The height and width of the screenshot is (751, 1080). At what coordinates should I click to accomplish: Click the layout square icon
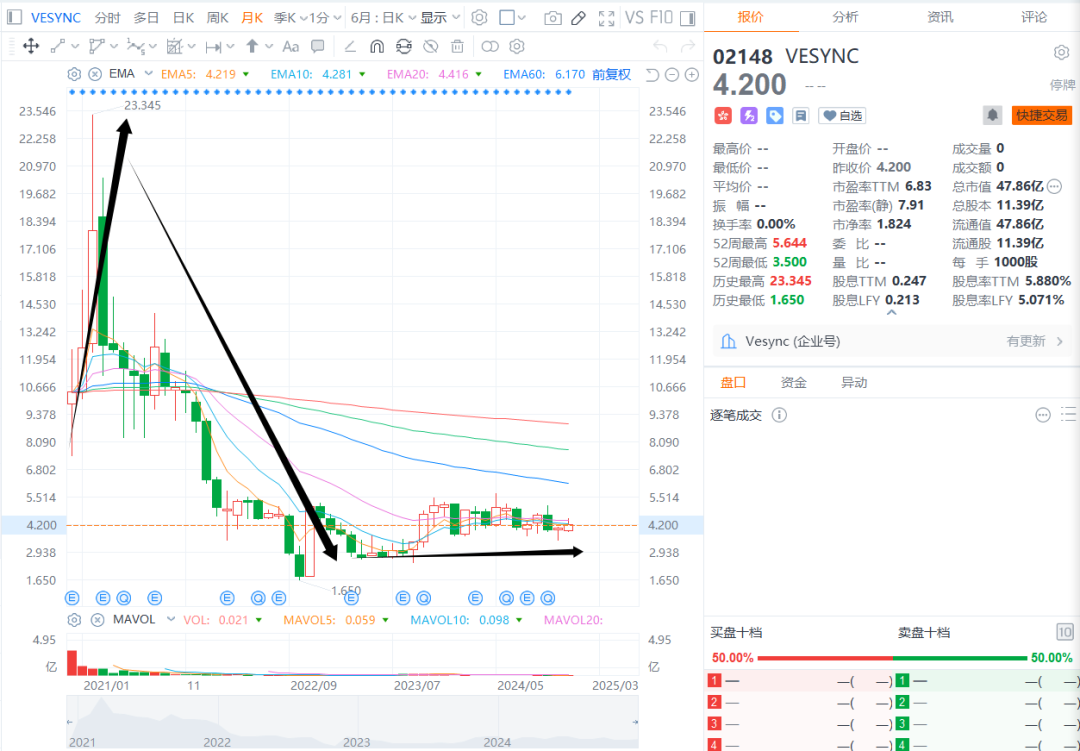click(507, 18)
